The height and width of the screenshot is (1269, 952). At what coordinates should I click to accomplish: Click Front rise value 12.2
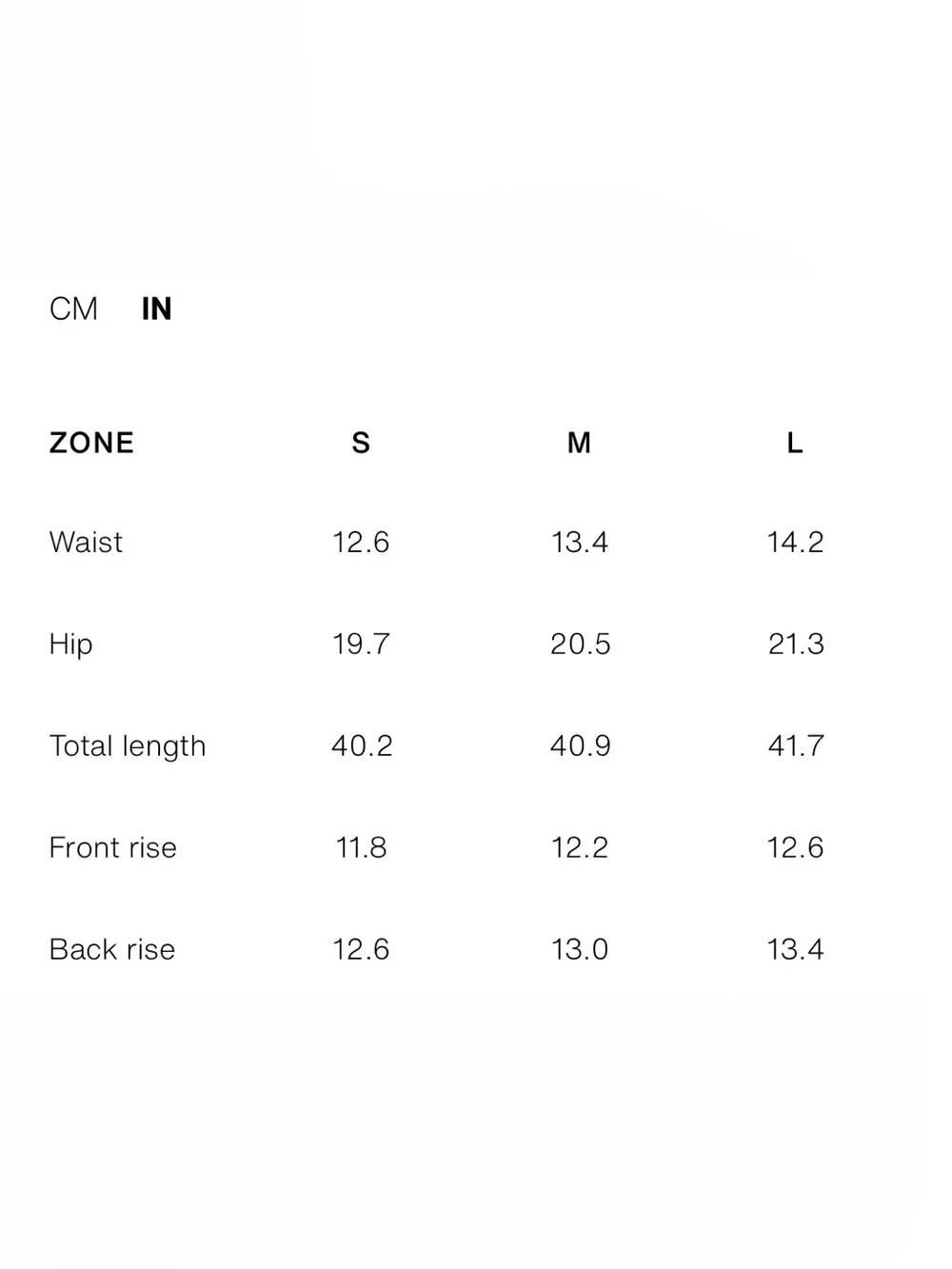click(579, 847)
